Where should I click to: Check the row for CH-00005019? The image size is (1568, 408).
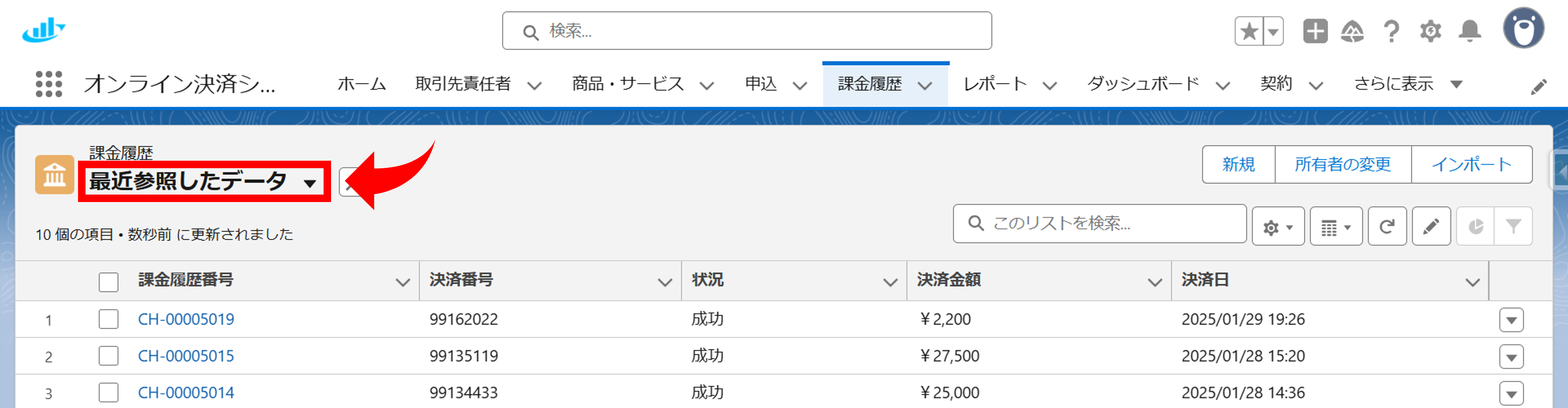click(108, 319)
